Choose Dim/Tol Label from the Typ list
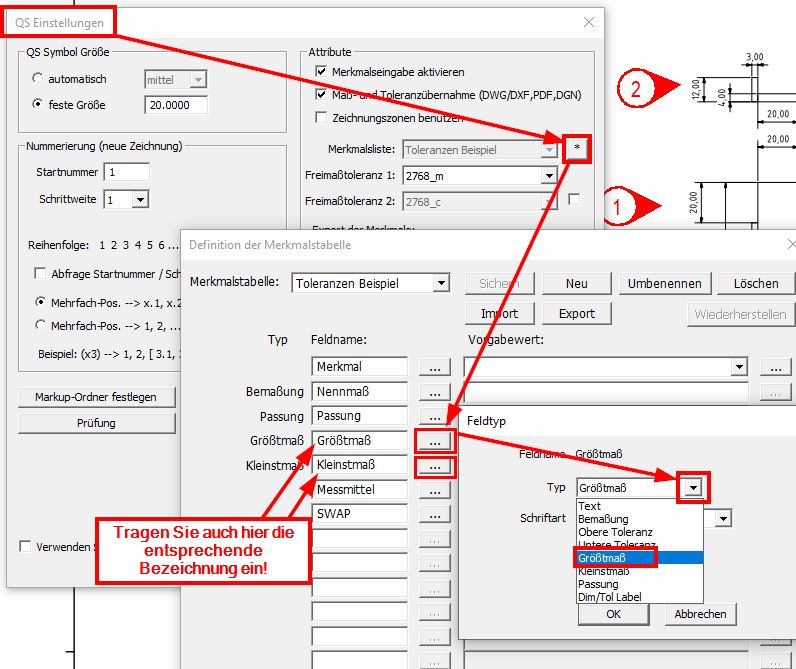The height and width of the screenshot is (669, 796). (x=640, y=597)
